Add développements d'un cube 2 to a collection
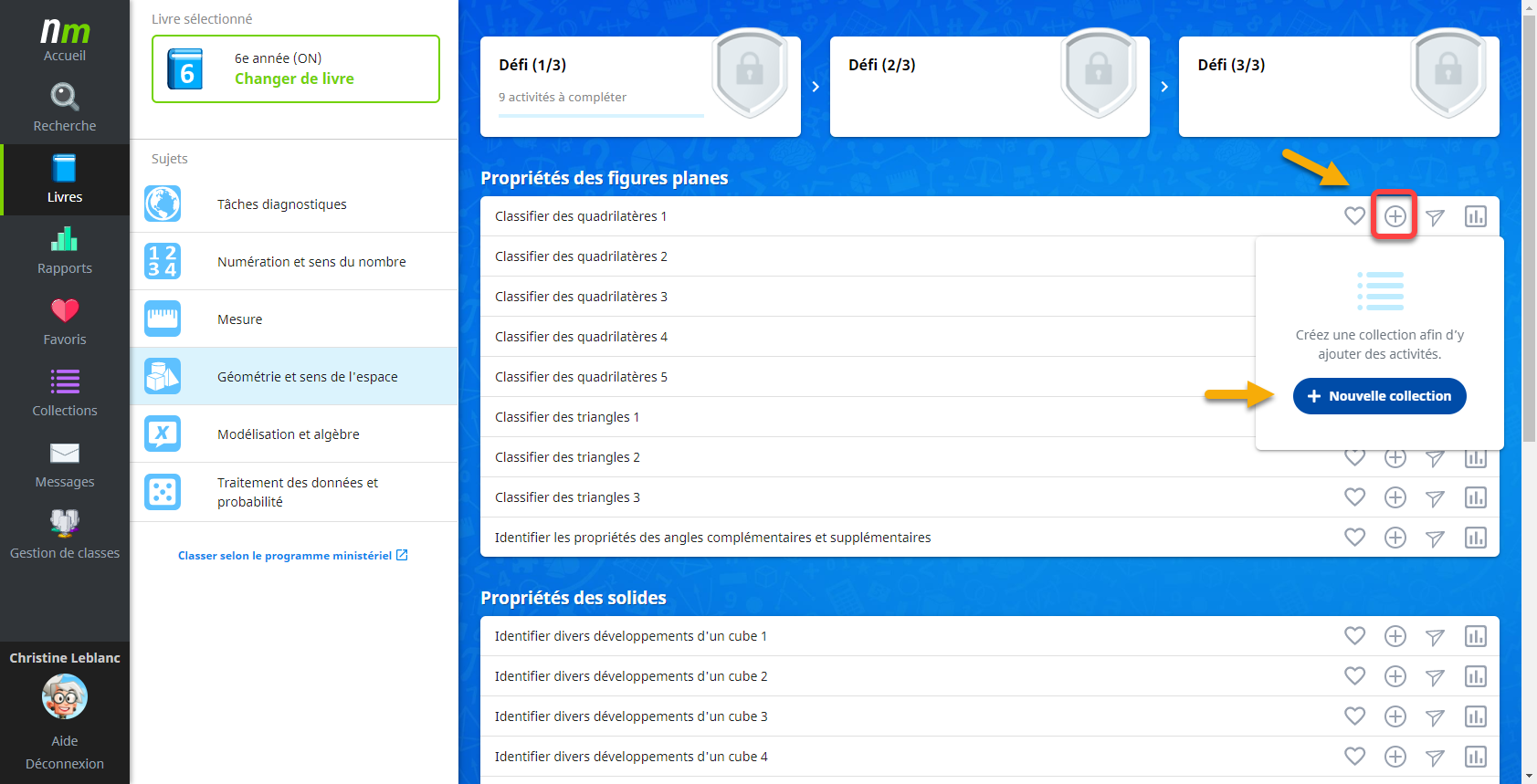 pyautogui.click(x=1395, y=676)
